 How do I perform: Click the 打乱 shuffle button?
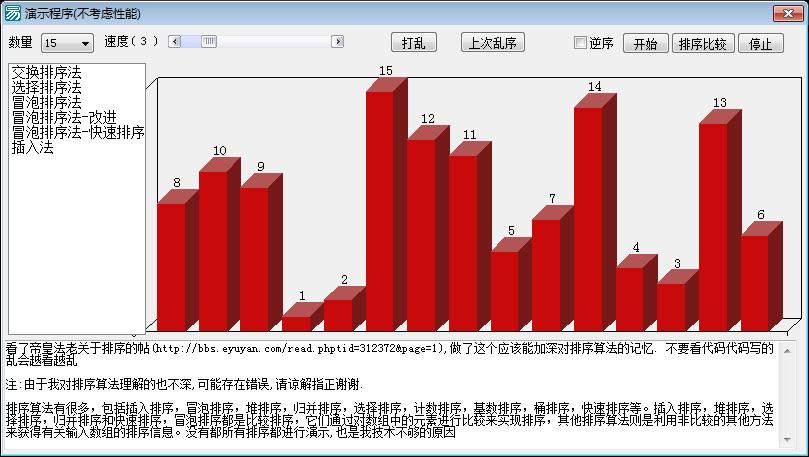point(413,43)
